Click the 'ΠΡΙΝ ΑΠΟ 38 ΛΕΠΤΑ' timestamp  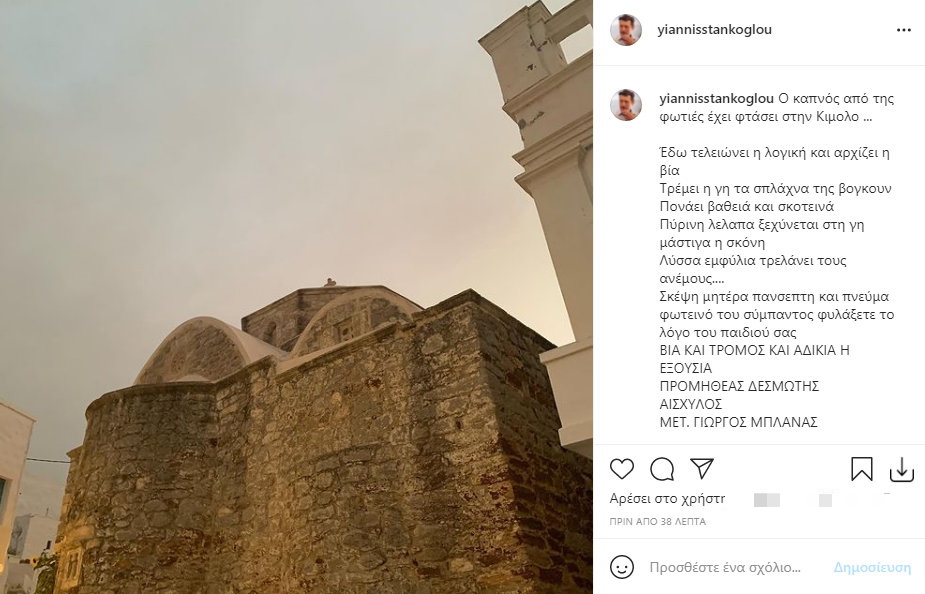tap(658, 521)
